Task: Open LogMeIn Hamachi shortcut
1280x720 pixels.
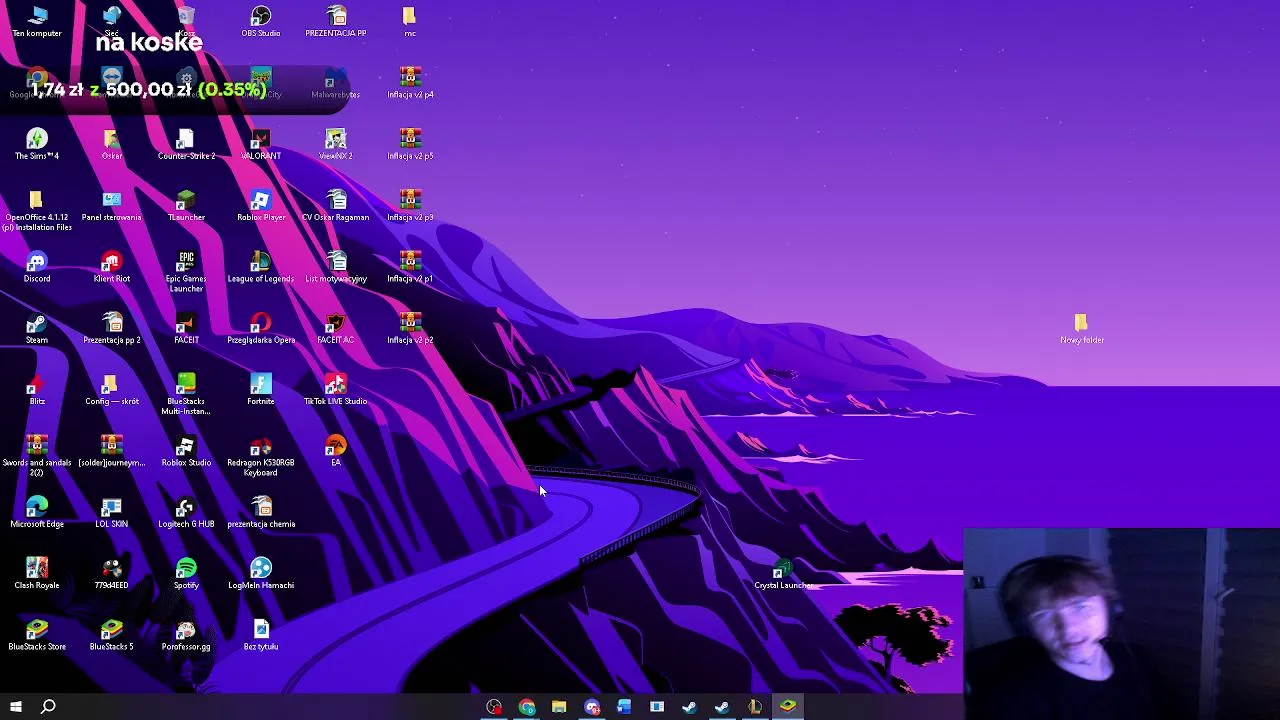Action: coord(261,573)
